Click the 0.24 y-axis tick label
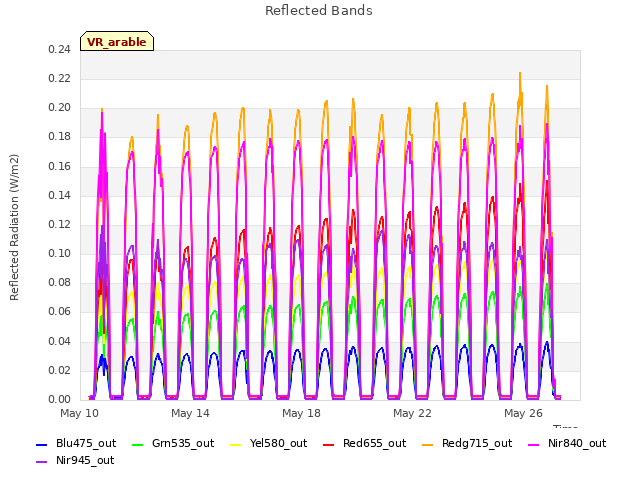Viewport: 640px width, 480px height. (x=60, y=49)
